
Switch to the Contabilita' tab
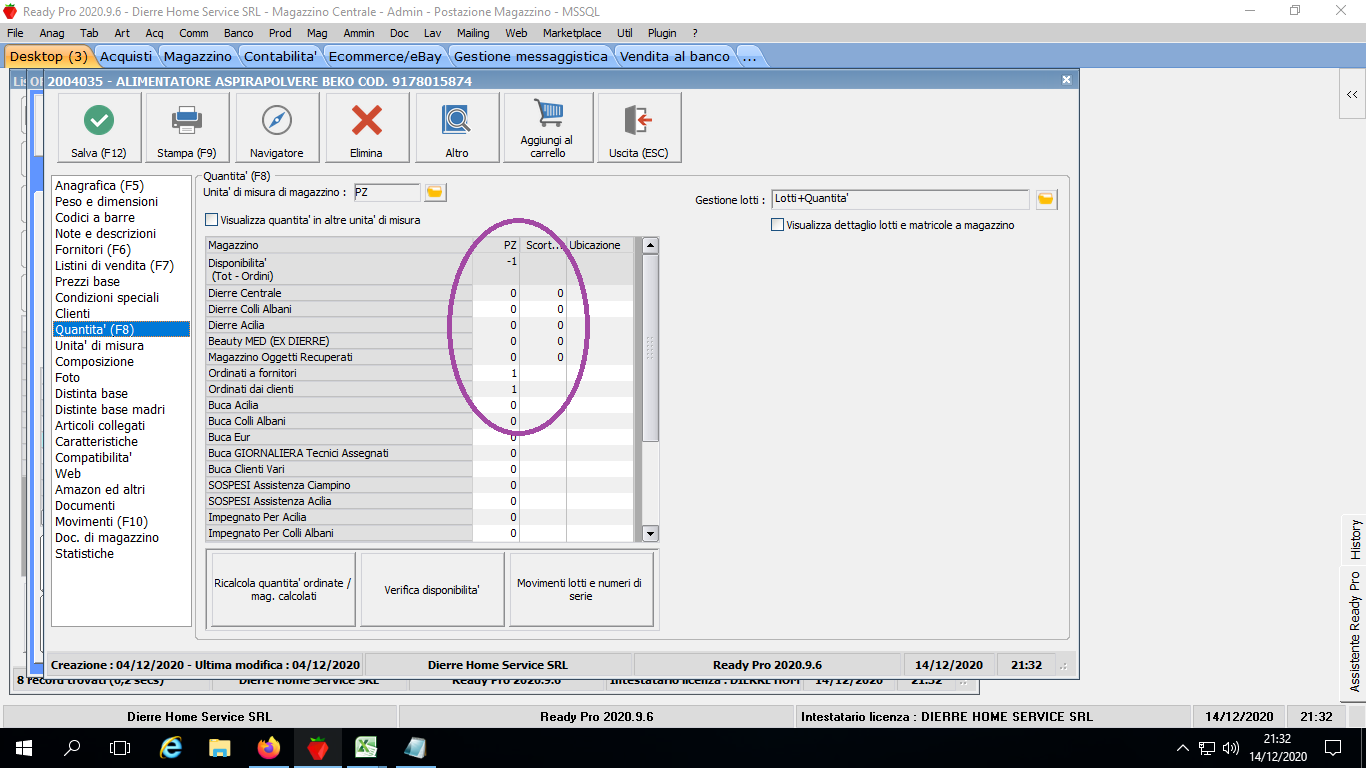click(280, 56)
